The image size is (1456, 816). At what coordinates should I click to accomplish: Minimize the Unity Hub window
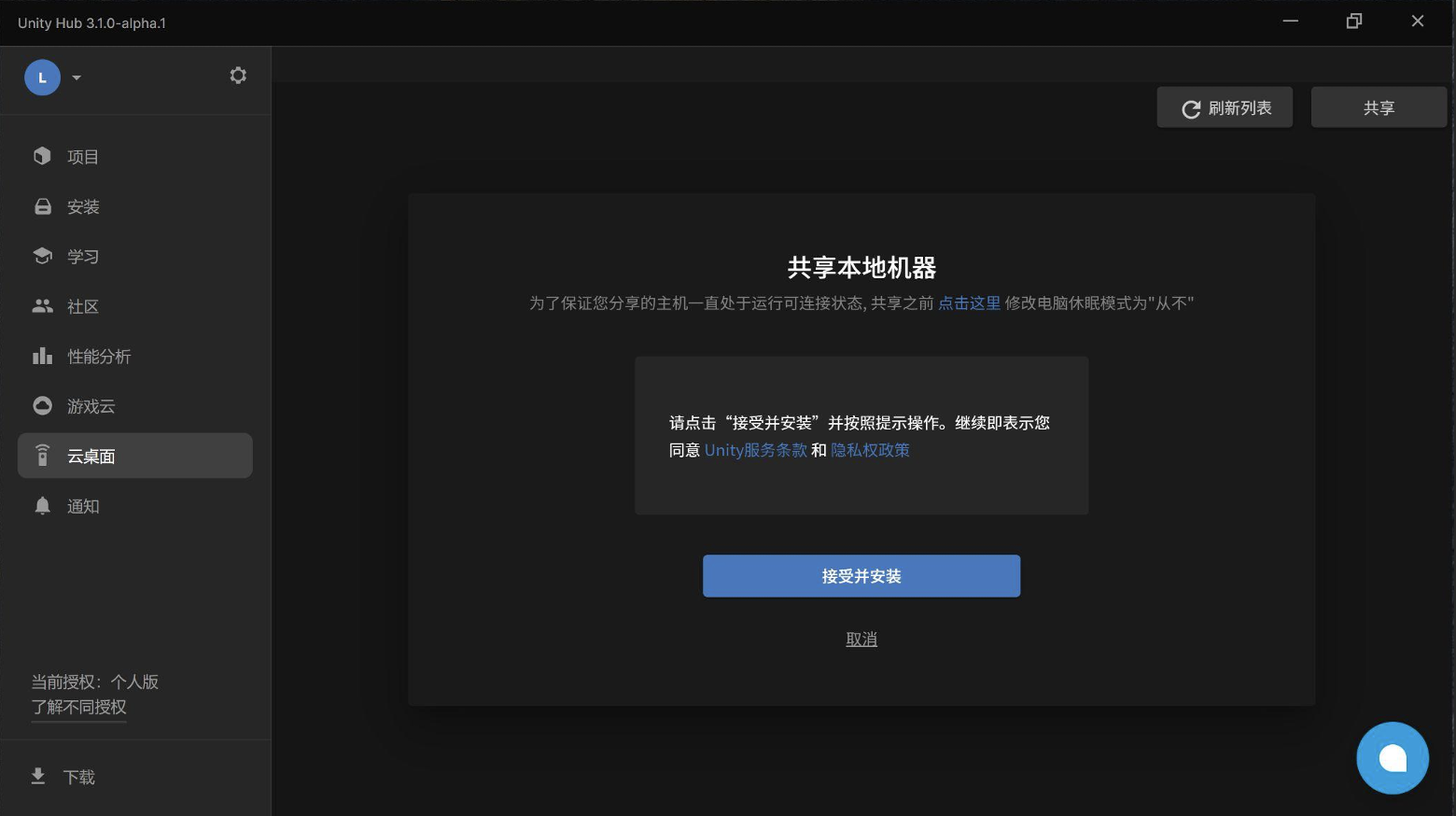coord(1291,21)
